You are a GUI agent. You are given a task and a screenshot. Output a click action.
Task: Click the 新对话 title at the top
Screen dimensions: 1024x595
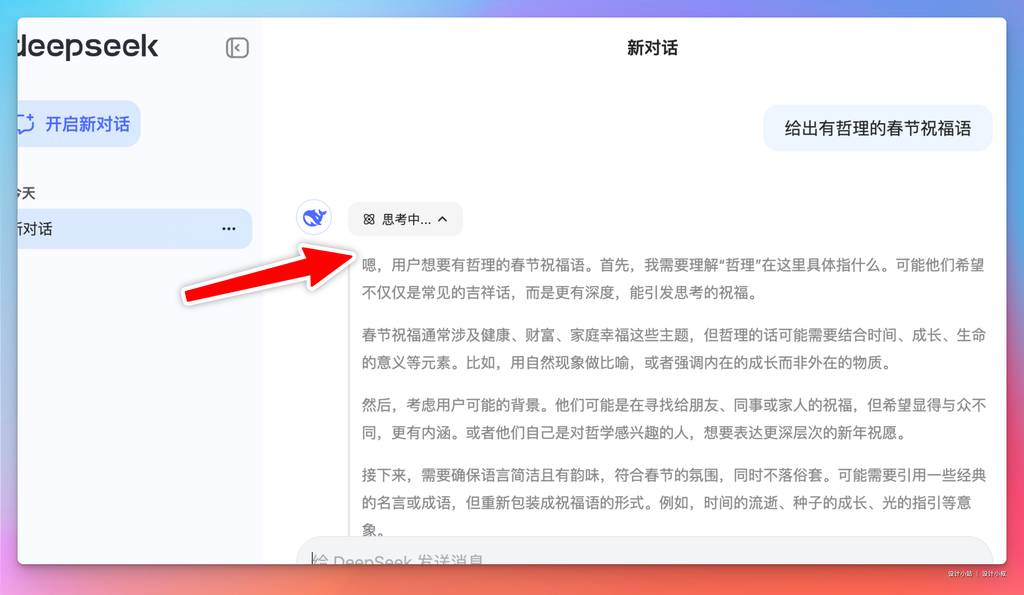pos(652,47)
